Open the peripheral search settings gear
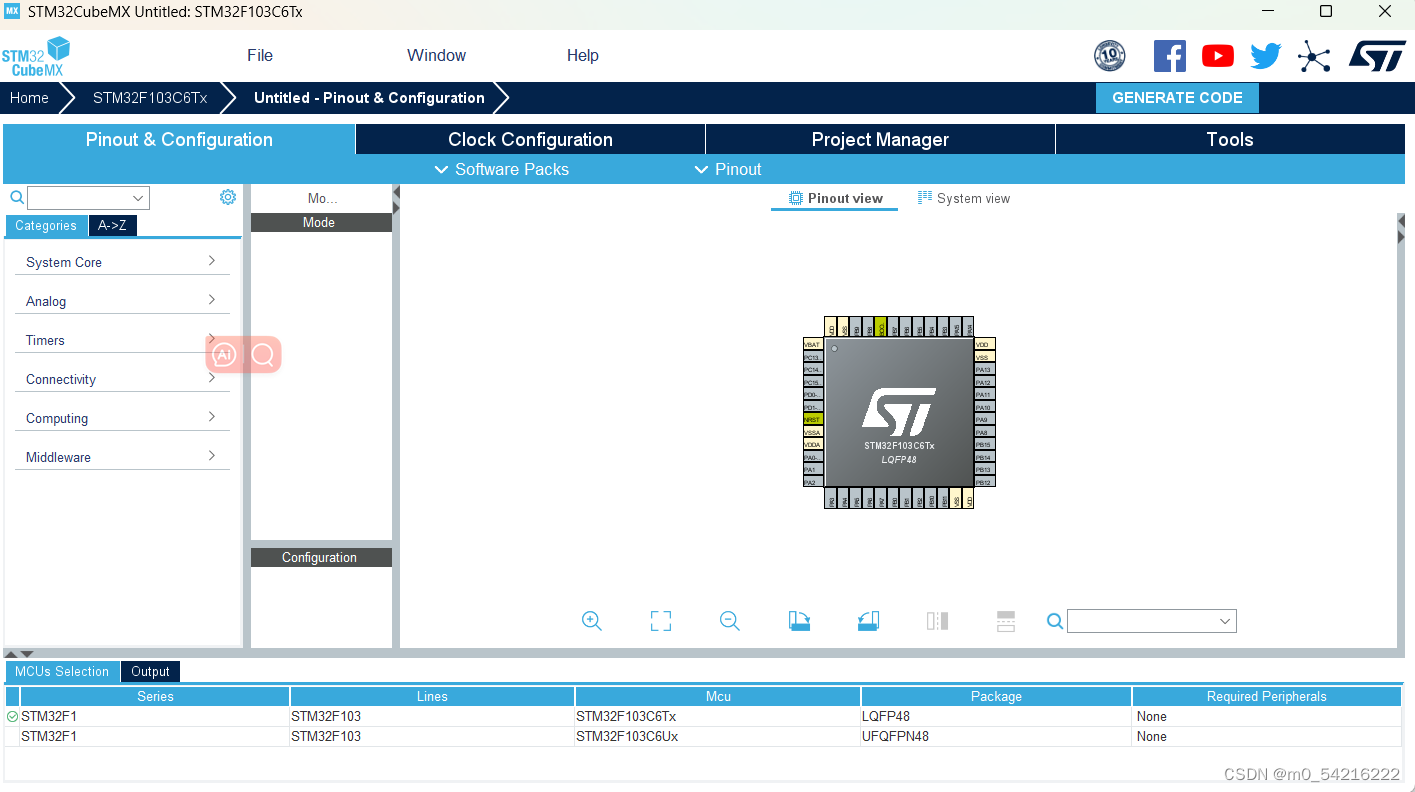 tap(227, 197)
